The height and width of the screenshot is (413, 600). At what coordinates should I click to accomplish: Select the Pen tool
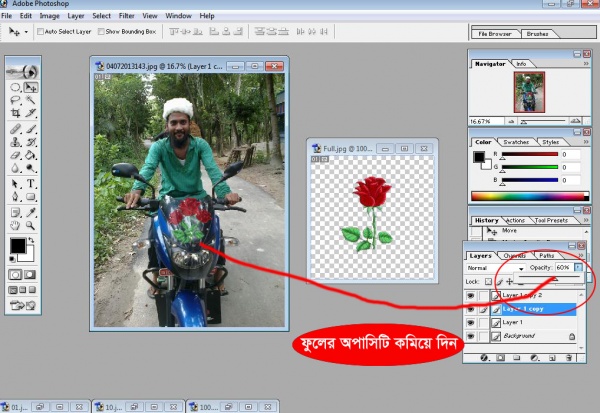tap(15, 197)
